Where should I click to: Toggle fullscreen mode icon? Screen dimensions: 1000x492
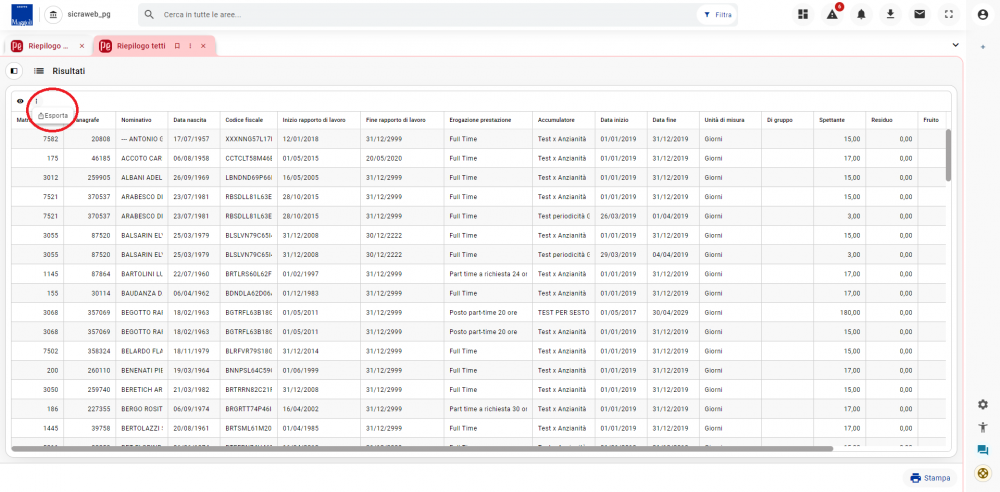click(949, 14)
